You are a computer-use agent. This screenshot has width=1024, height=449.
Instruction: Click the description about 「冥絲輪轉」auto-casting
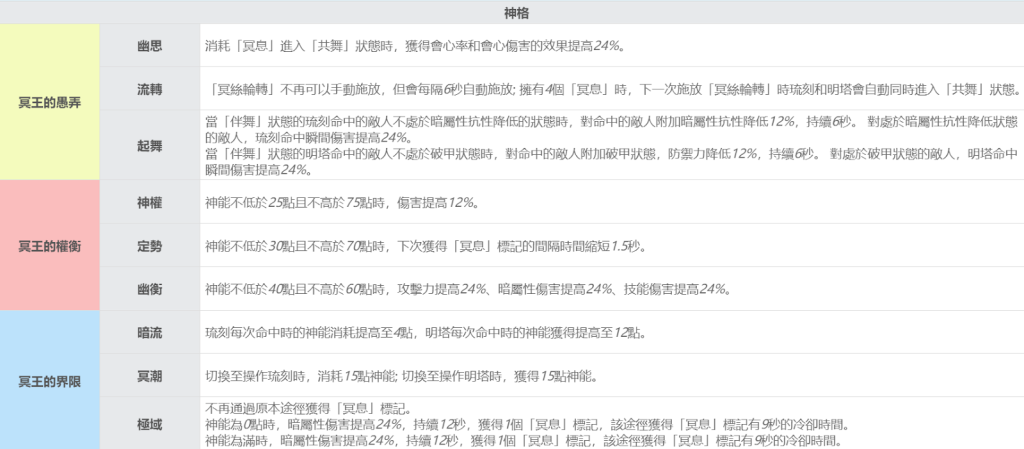point(610,89)
